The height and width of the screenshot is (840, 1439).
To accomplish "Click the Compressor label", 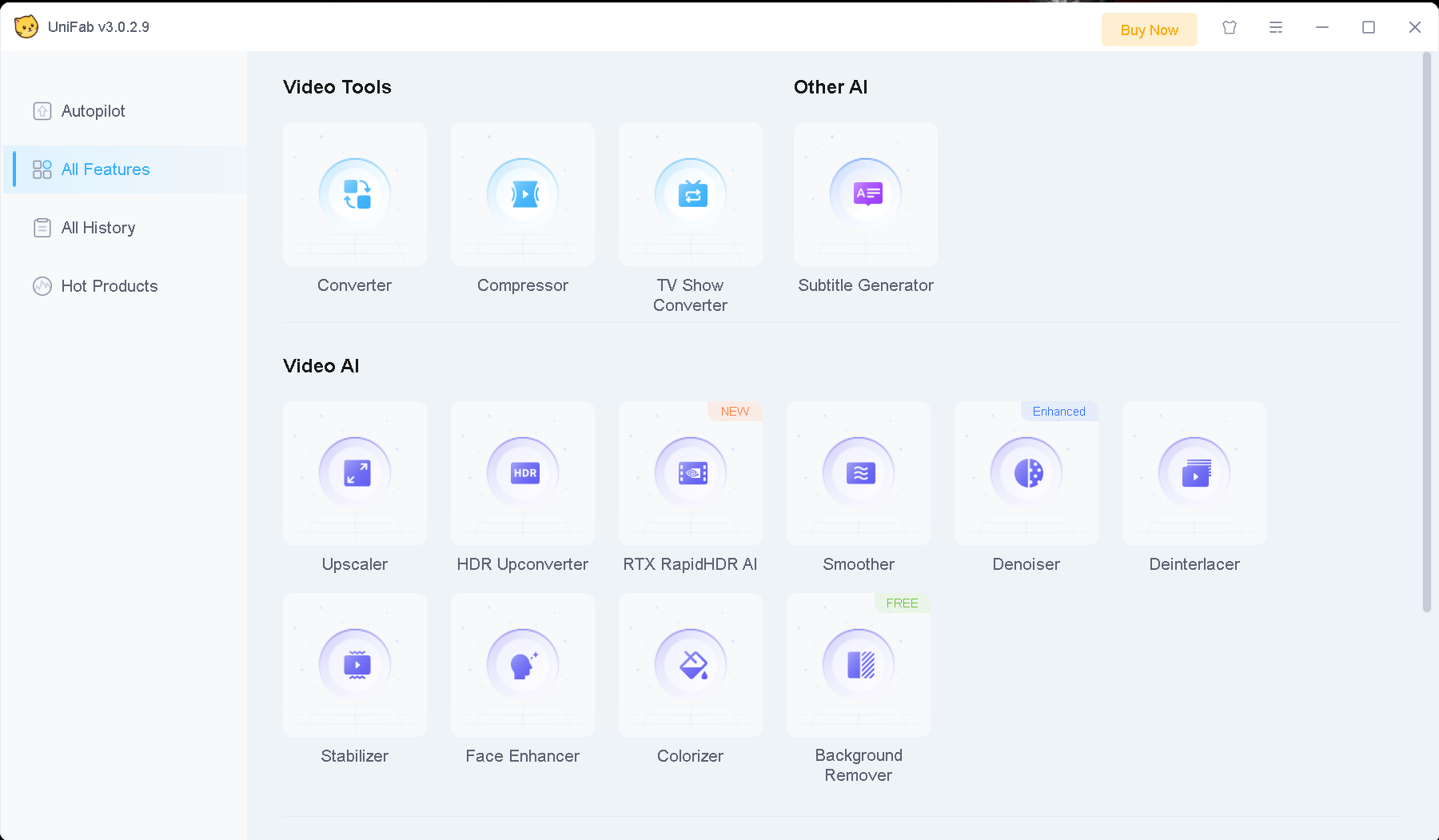I will [x=523, y=285].
